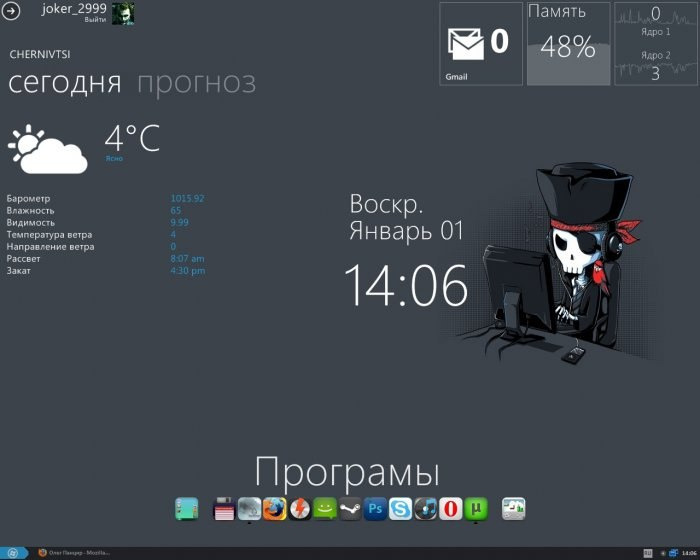Screen dimensions: 700x560
Task: Click the 14:06 clock widget
Action: point(406,285)
